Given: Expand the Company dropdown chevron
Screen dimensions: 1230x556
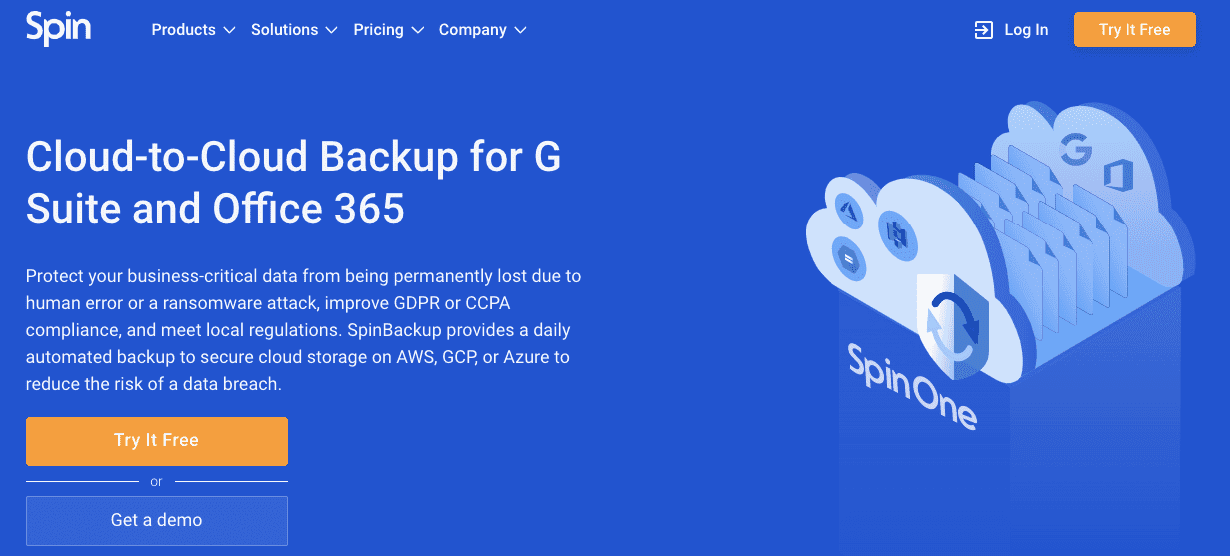Looking at the screenshot, I should point(520,31).
